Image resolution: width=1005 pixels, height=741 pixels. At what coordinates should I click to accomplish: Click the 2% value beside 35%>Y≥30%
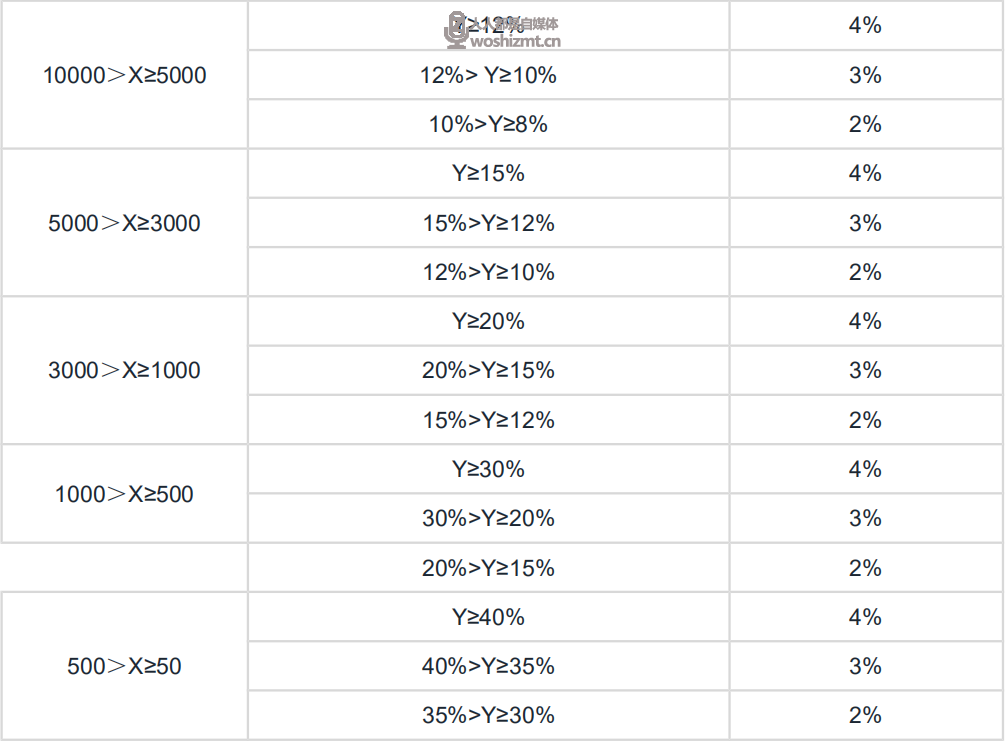(x=865, y=715)
